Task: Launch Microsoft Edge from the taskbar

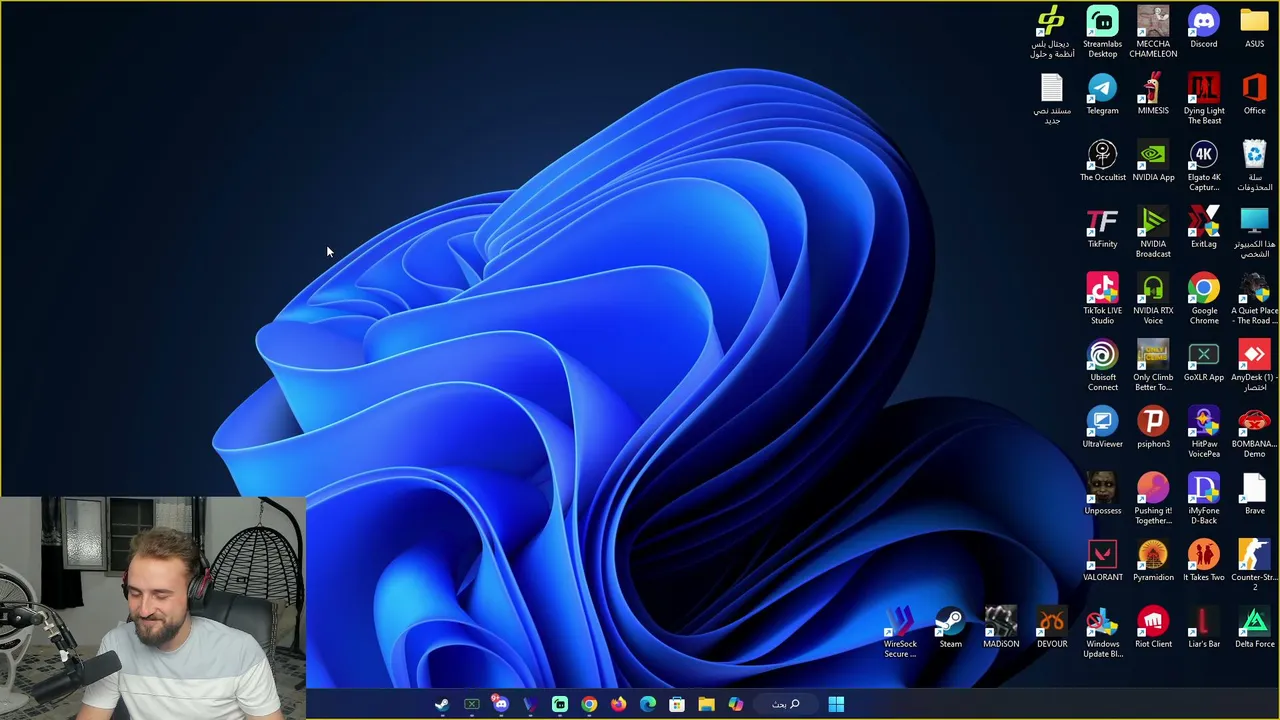Action: coord(648,704)
